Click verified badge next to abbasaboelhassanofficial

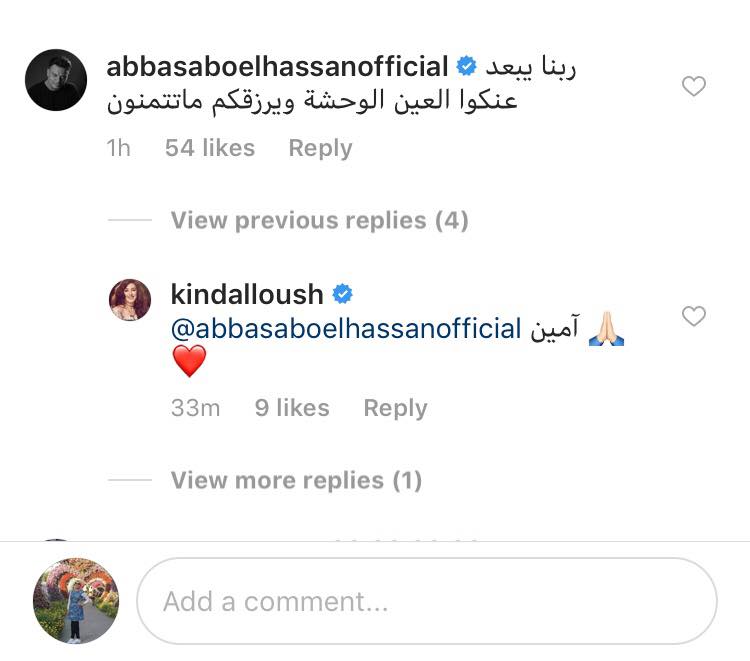click(466, 67)
